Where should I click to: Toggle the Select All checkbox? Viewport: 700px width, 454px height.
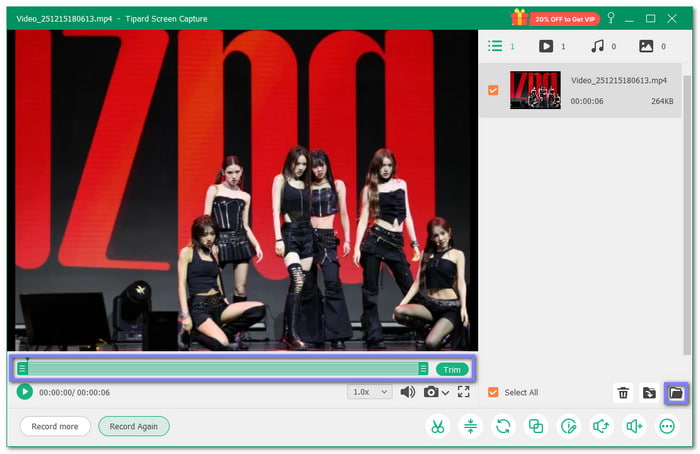pos(493,392)
